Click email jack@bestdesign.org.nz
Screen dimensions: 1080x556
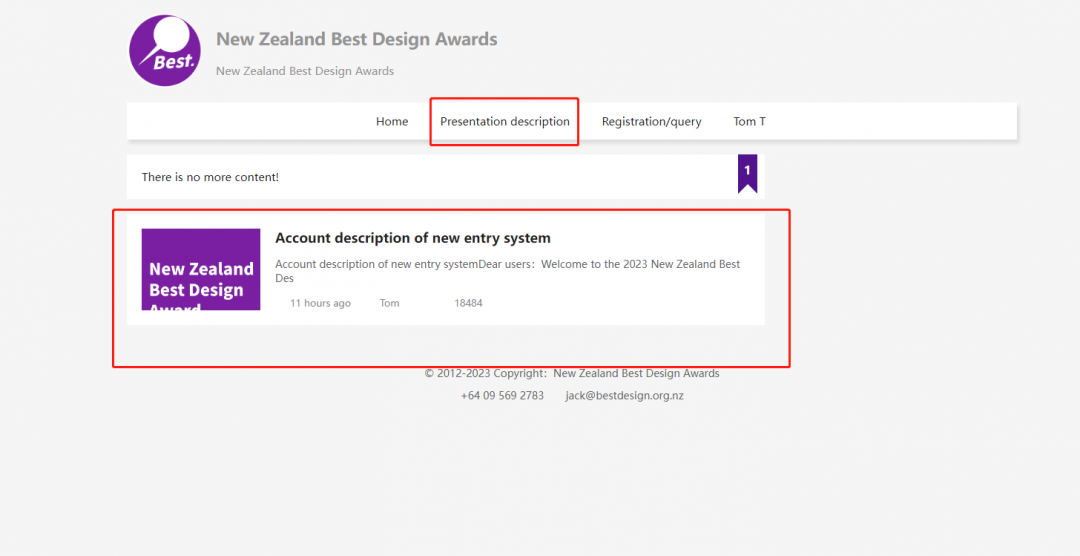[x=625, y=395]
